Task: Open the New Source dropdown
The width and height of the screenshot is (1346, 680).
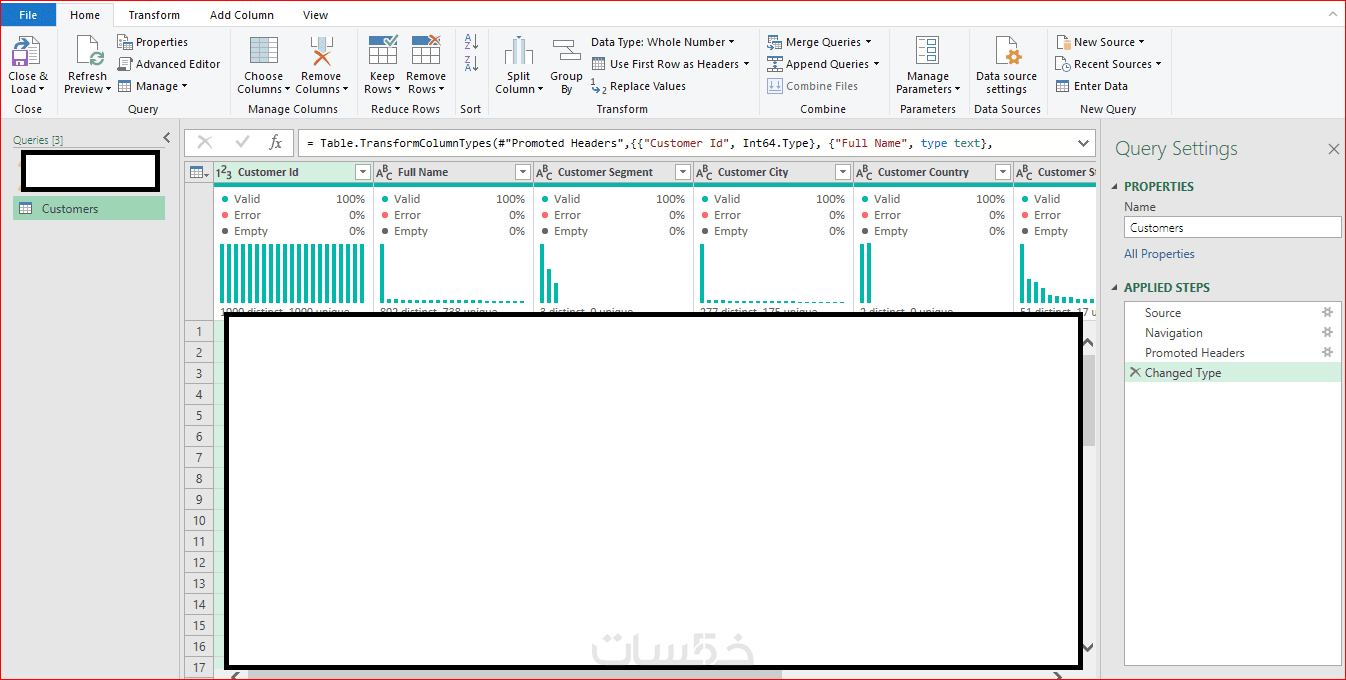Action: [x=1101, y=42]
